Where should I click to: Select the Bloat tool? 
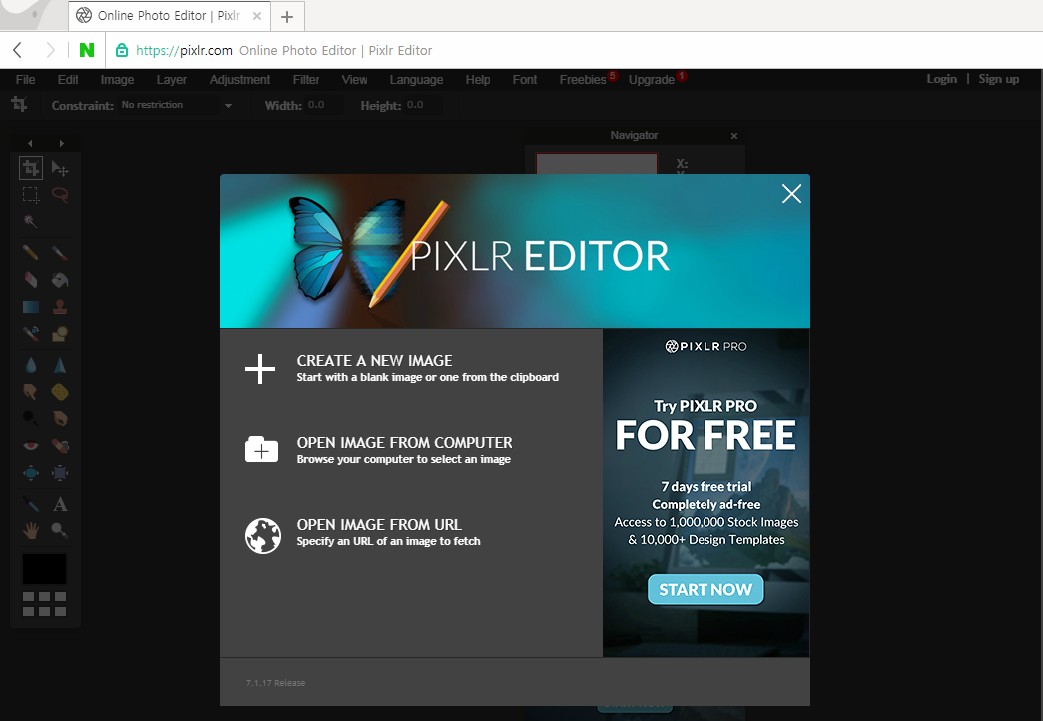(x=31, y=473)
